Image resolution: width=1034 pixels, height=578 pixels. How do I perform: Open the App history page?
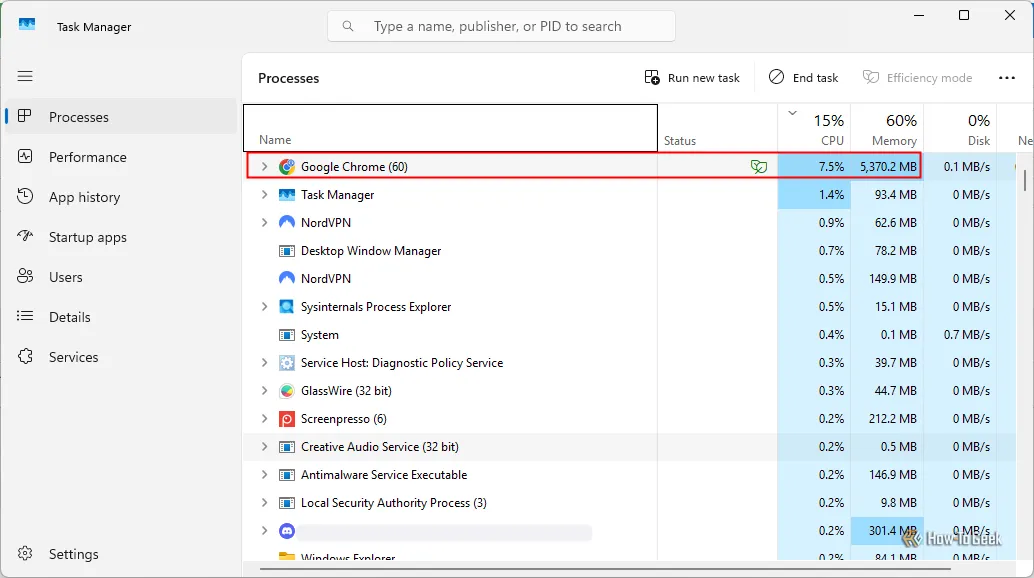click(84, 197)
